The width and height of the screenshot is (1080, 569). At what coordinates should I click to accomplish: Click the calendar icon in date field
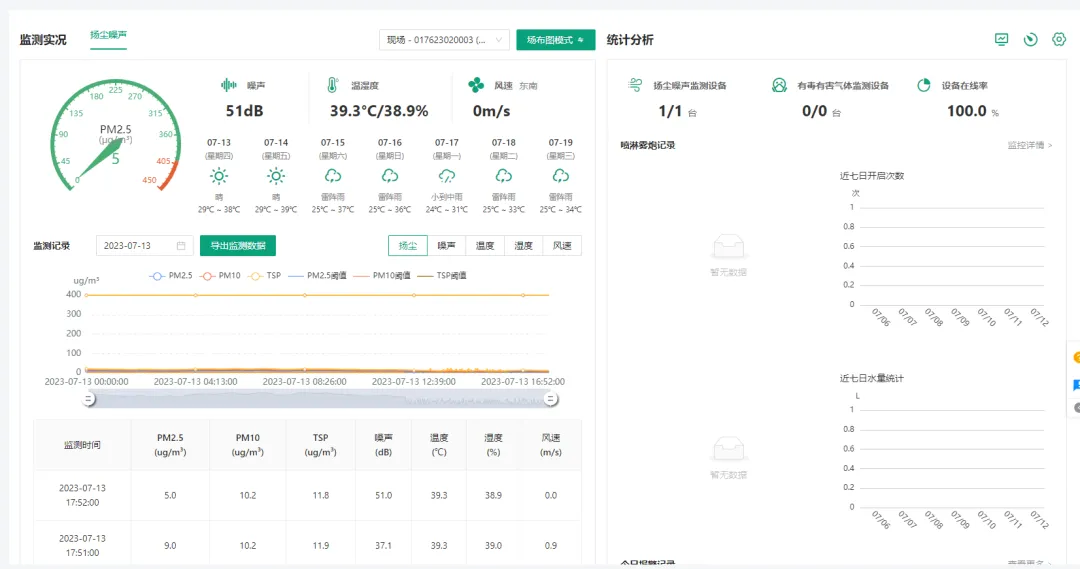(x=181, y=245)
